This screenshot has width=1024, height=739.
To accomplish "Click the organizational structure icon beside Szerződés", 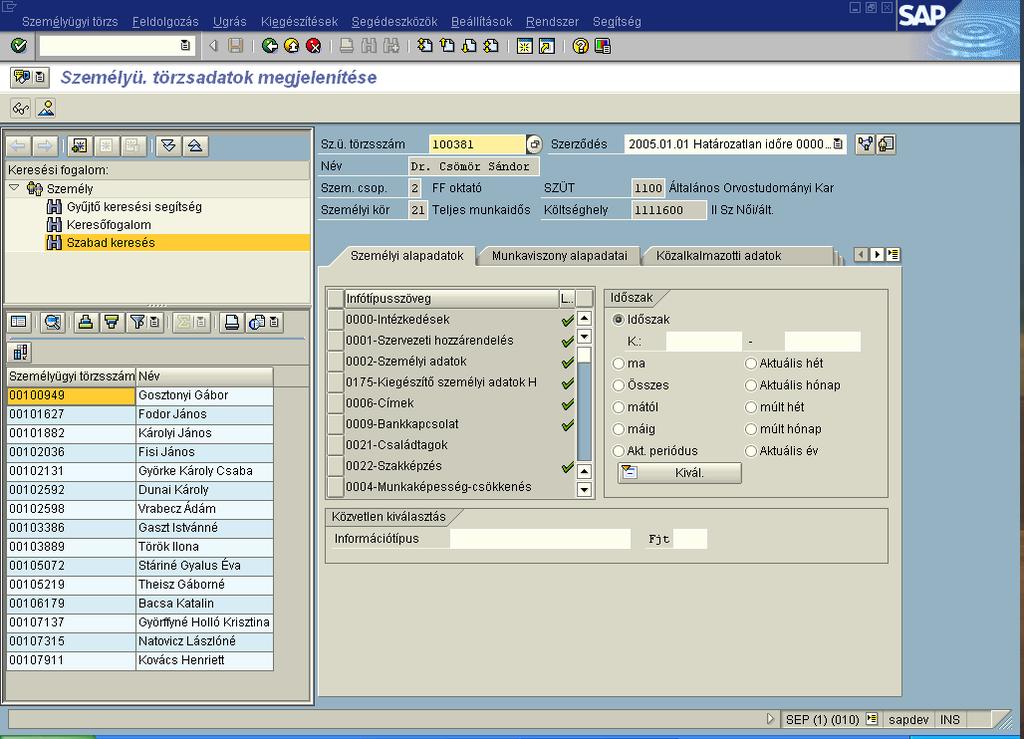I will 865,144.
